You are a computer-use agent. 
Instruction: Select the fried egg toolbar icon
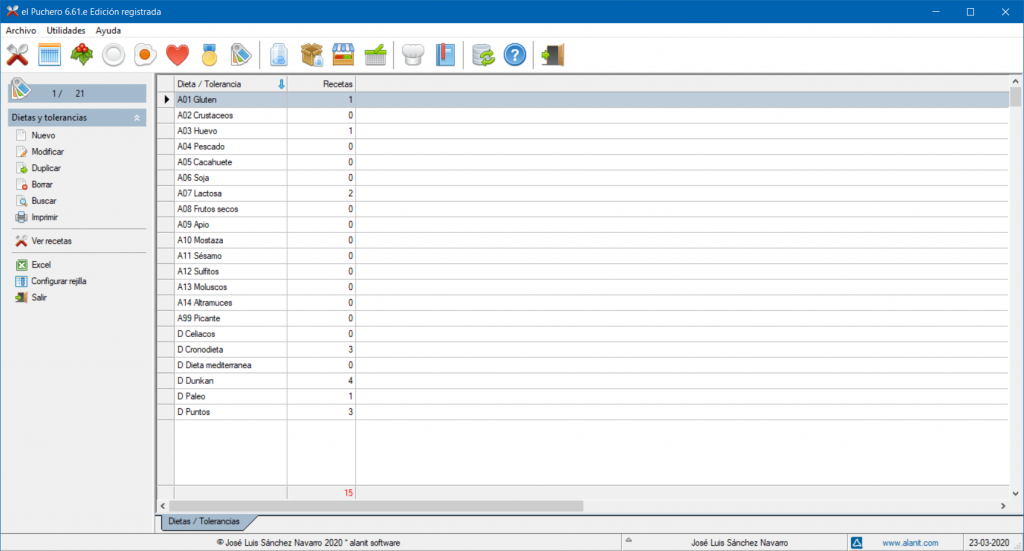pyautogui.click(x=145, y=54)
